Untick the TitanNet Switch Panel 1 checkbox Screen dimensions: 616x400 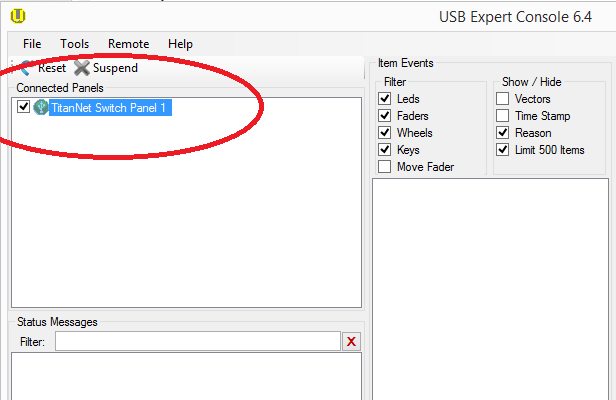[24, 106]
